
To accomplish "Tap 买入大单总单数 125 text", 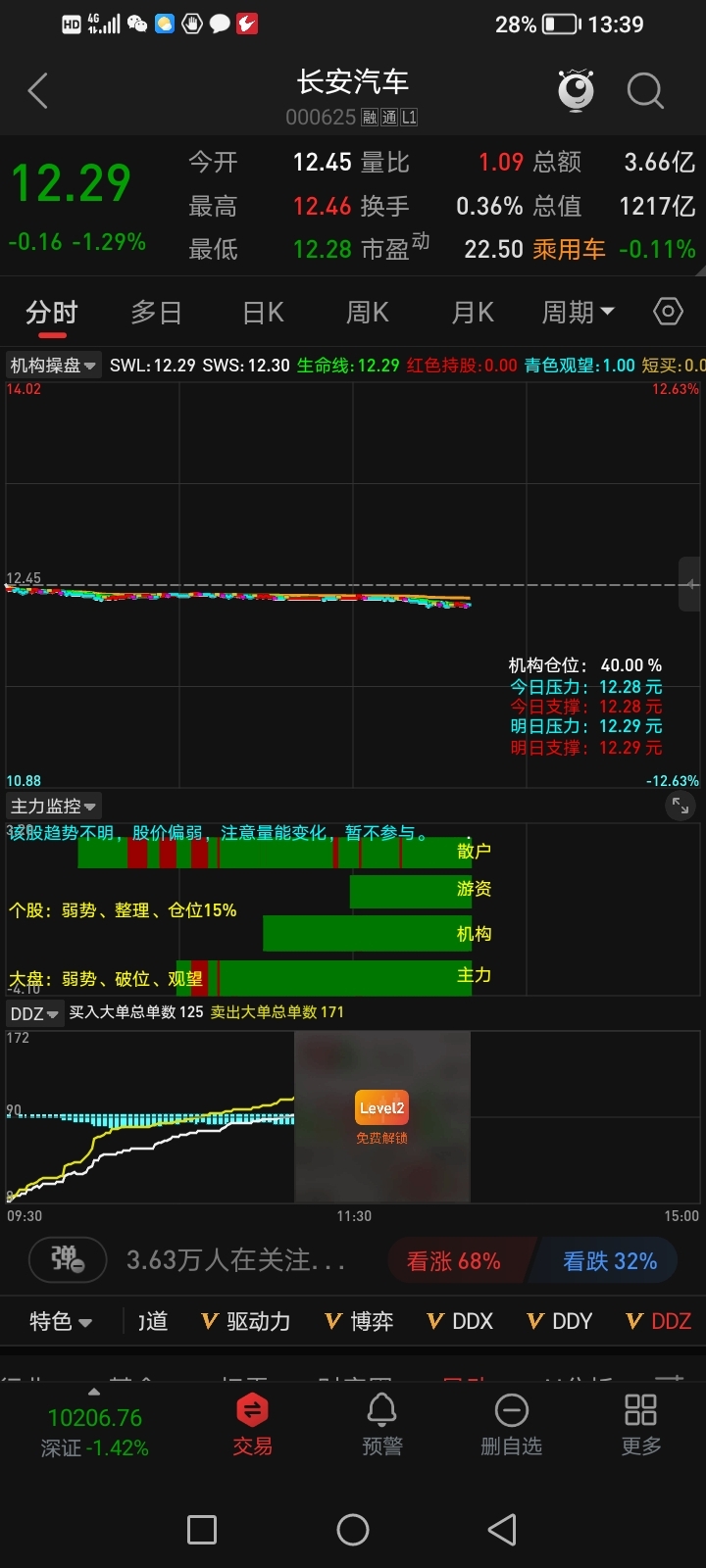I will 136,1012.
